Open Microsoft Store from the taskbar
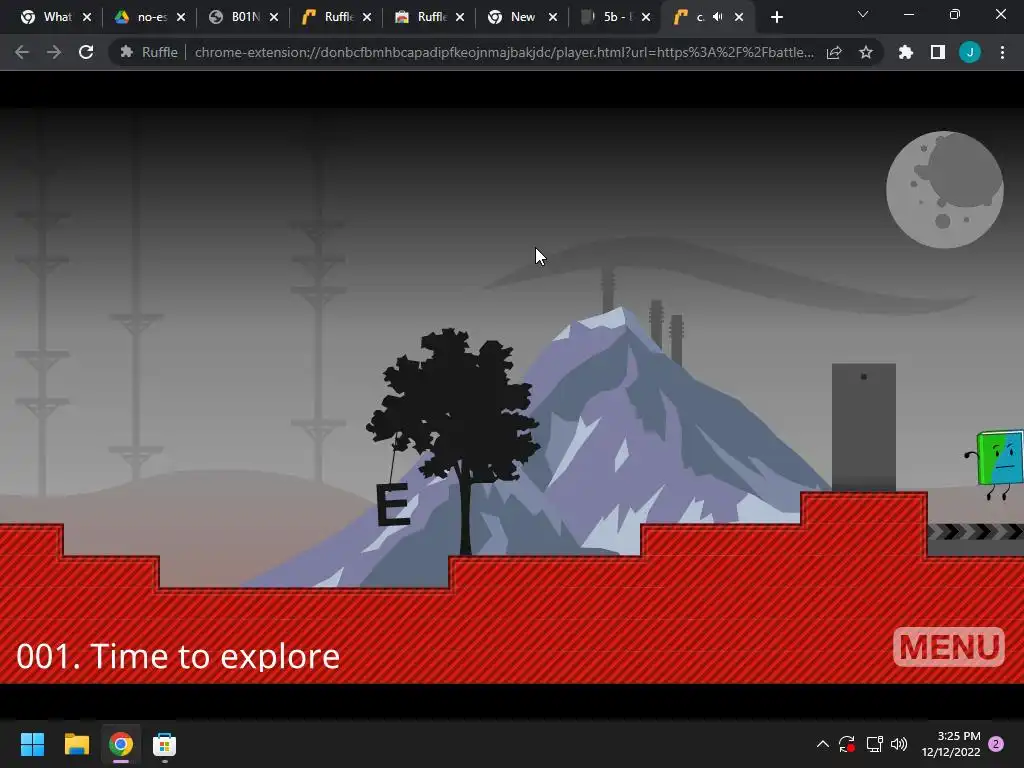1024x768 pixels. [x=165, y=744]
